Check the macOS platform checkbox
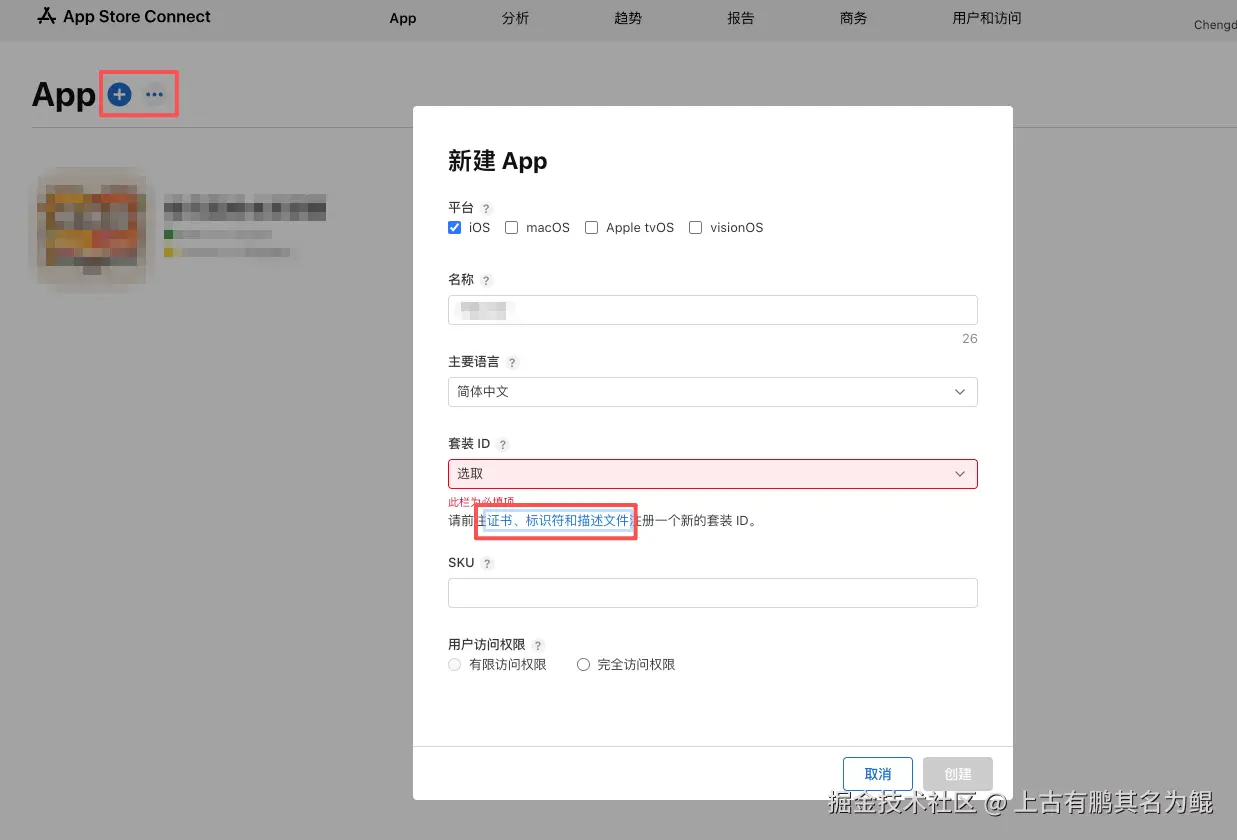This screenshot has width=1237, height=840. coord(512,228)
